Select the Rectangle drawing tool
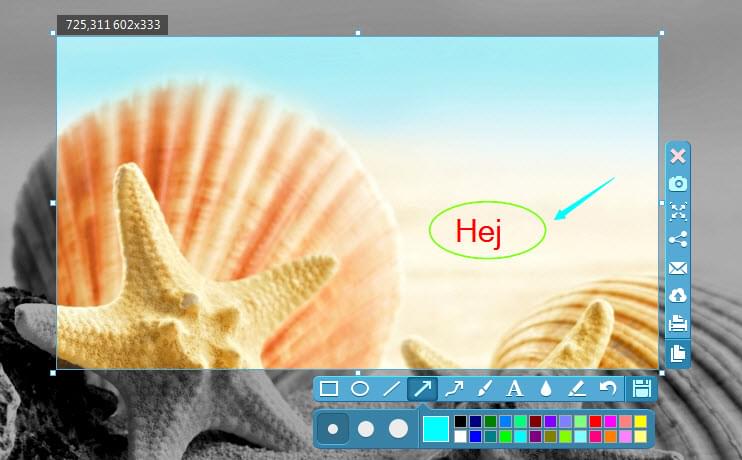This screenshot has height=460, width=742. pyautogui.click(x=329, y=389)
